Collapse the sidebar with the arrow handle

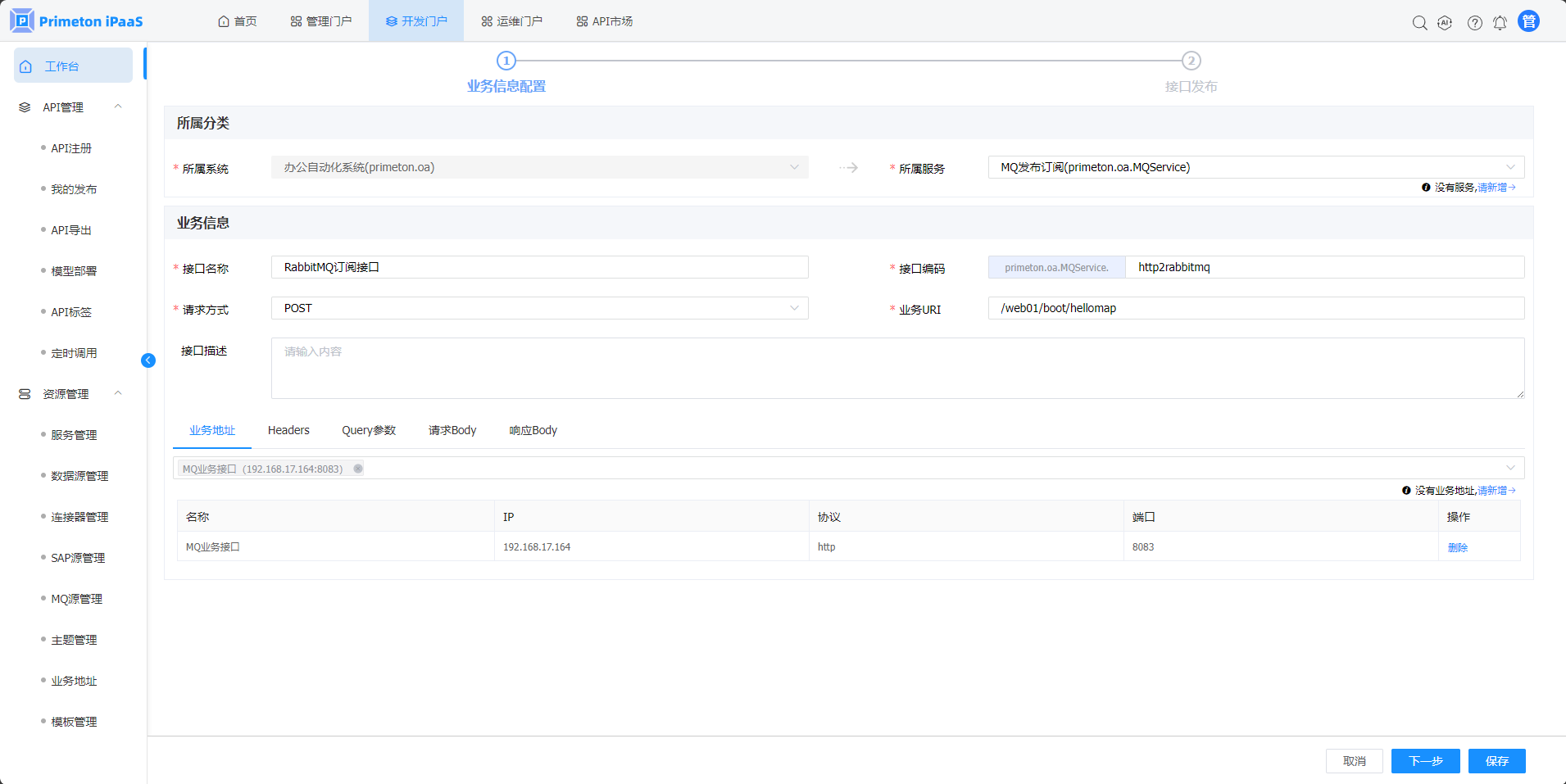click(x=148, y=360)
